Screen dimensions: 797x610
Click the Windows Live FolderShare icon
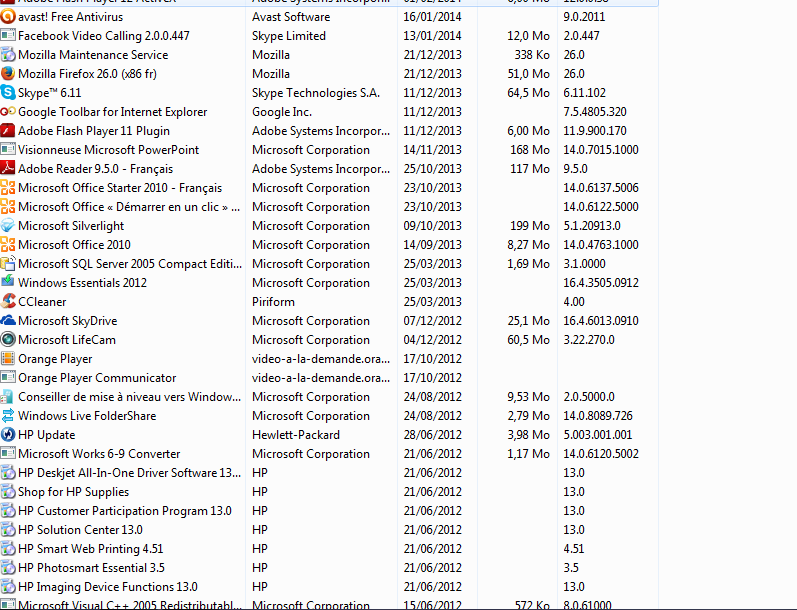8,415
